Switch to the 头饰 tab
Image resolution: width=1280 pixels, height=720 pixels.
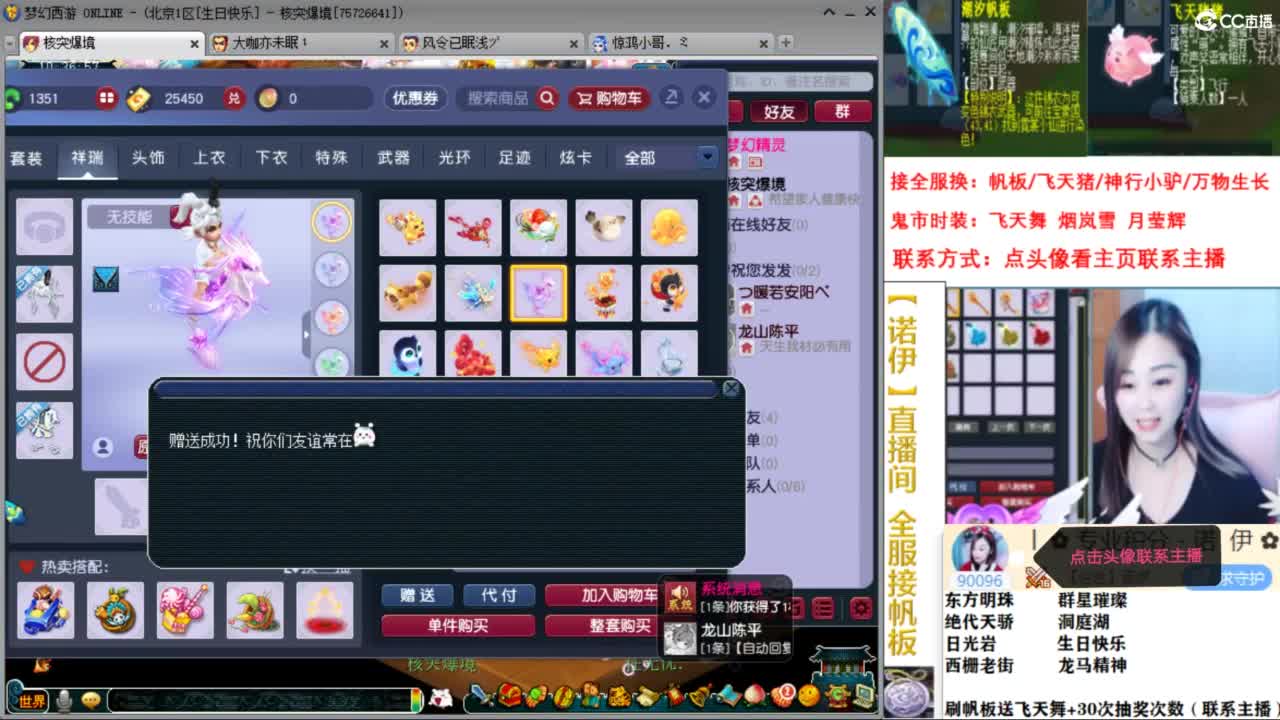point(148,158)
